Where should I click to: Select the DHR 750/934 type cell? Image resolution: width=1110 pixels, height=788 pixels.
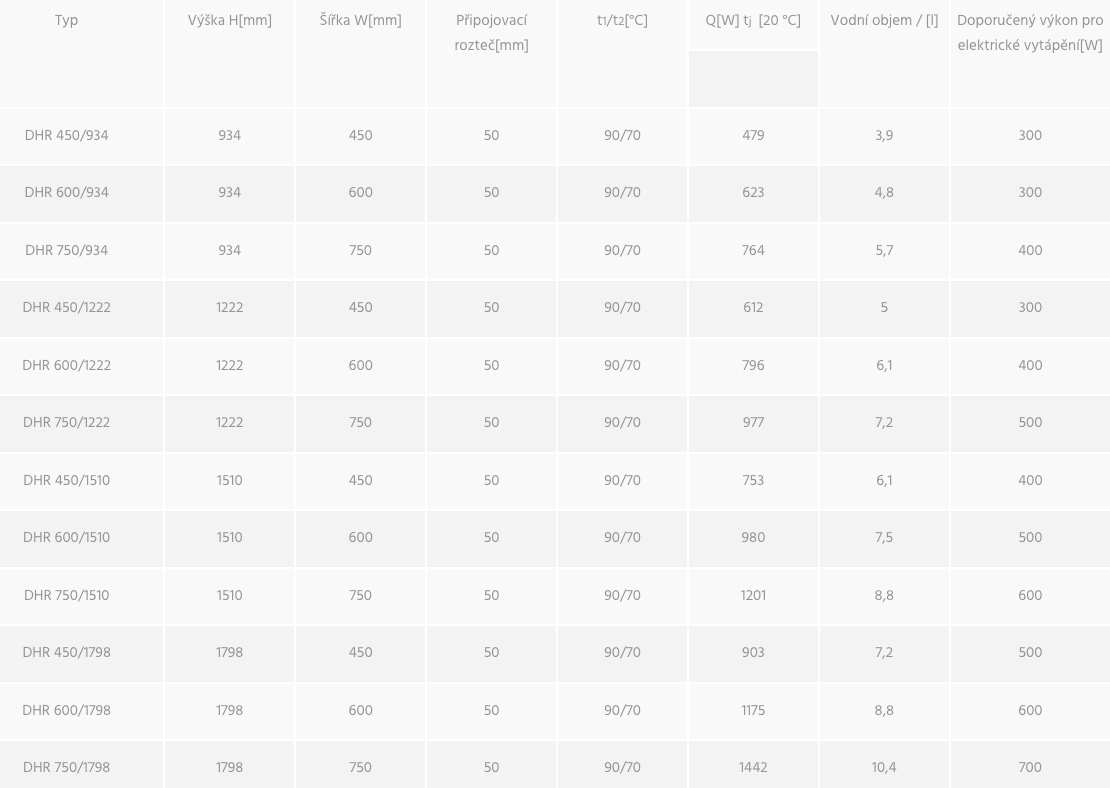coord(66,251)
